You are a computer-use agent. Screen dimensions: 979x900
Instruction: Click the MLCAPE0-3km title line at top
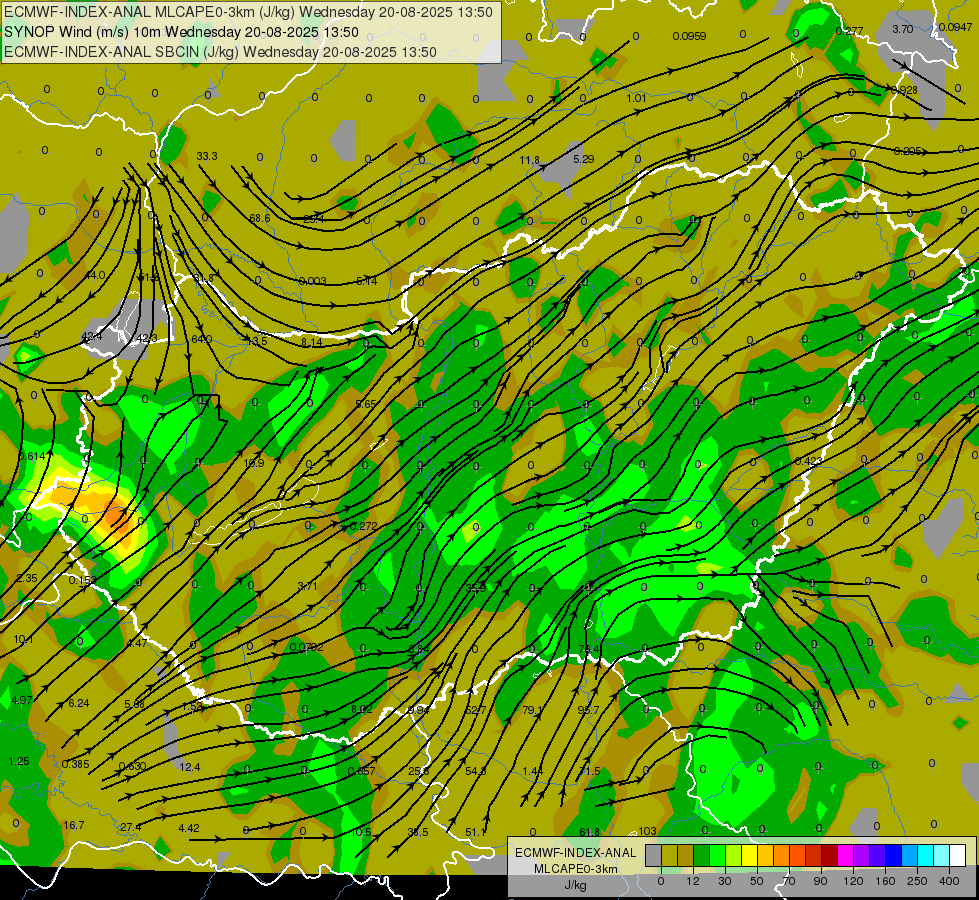(248, 12)
